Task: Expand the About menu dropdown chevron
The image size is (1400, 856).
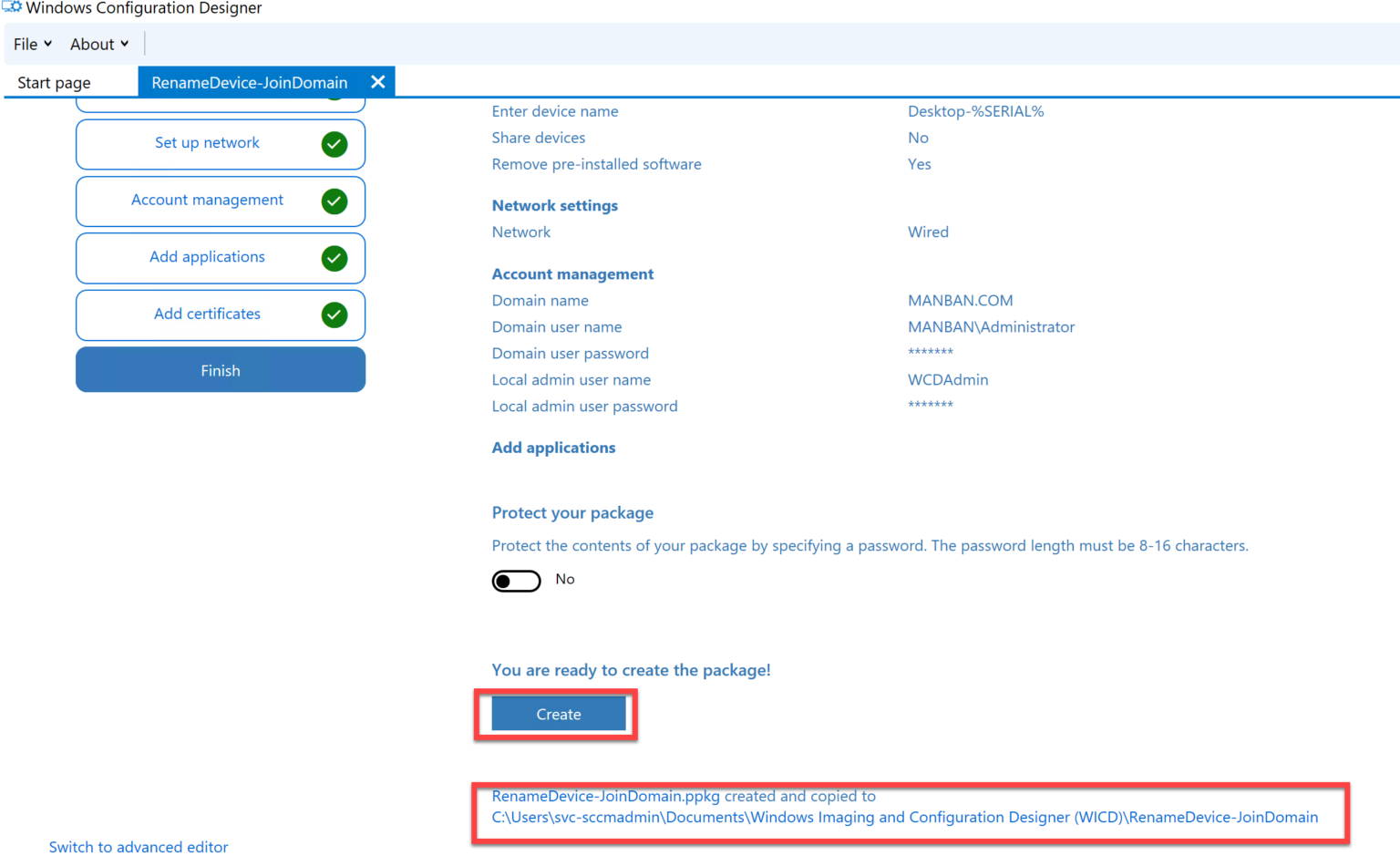Action: (x=126, y=43)
